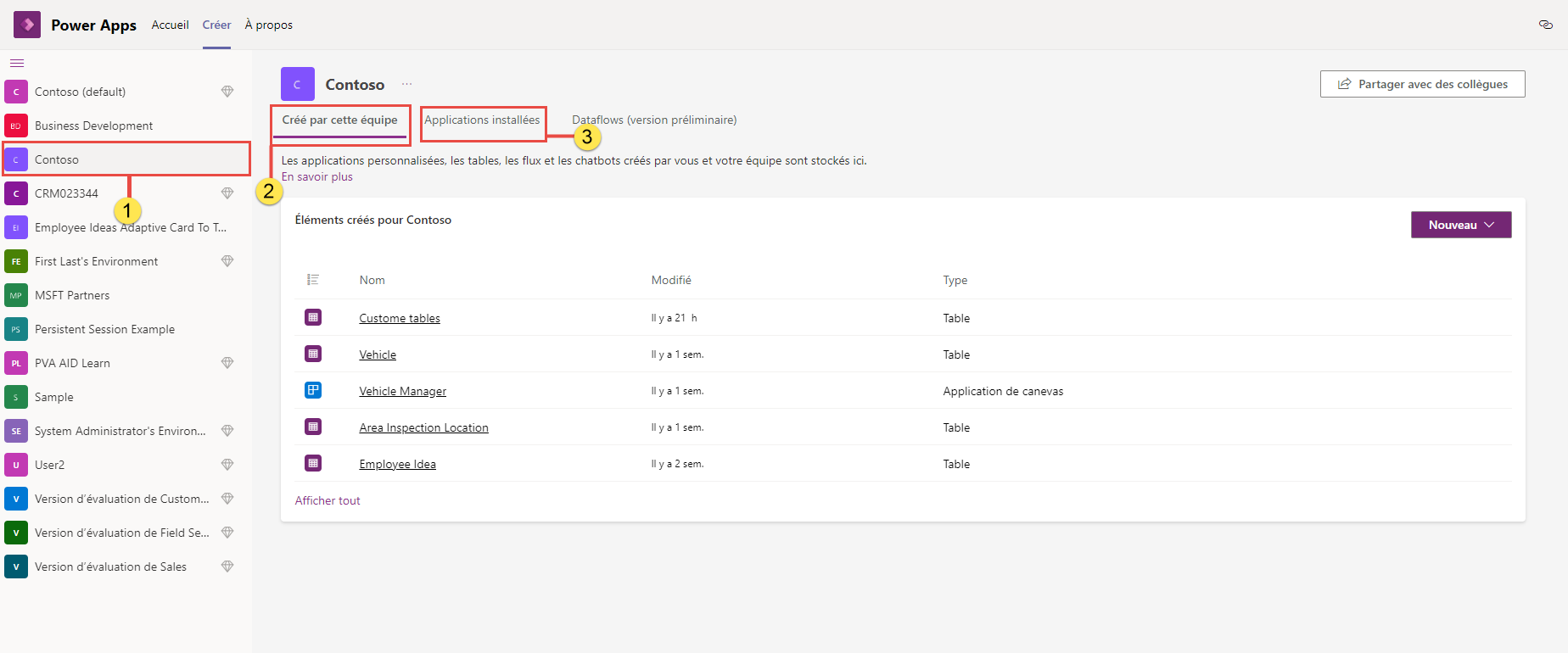Click the Business Development team avatar

pos(16,126)
